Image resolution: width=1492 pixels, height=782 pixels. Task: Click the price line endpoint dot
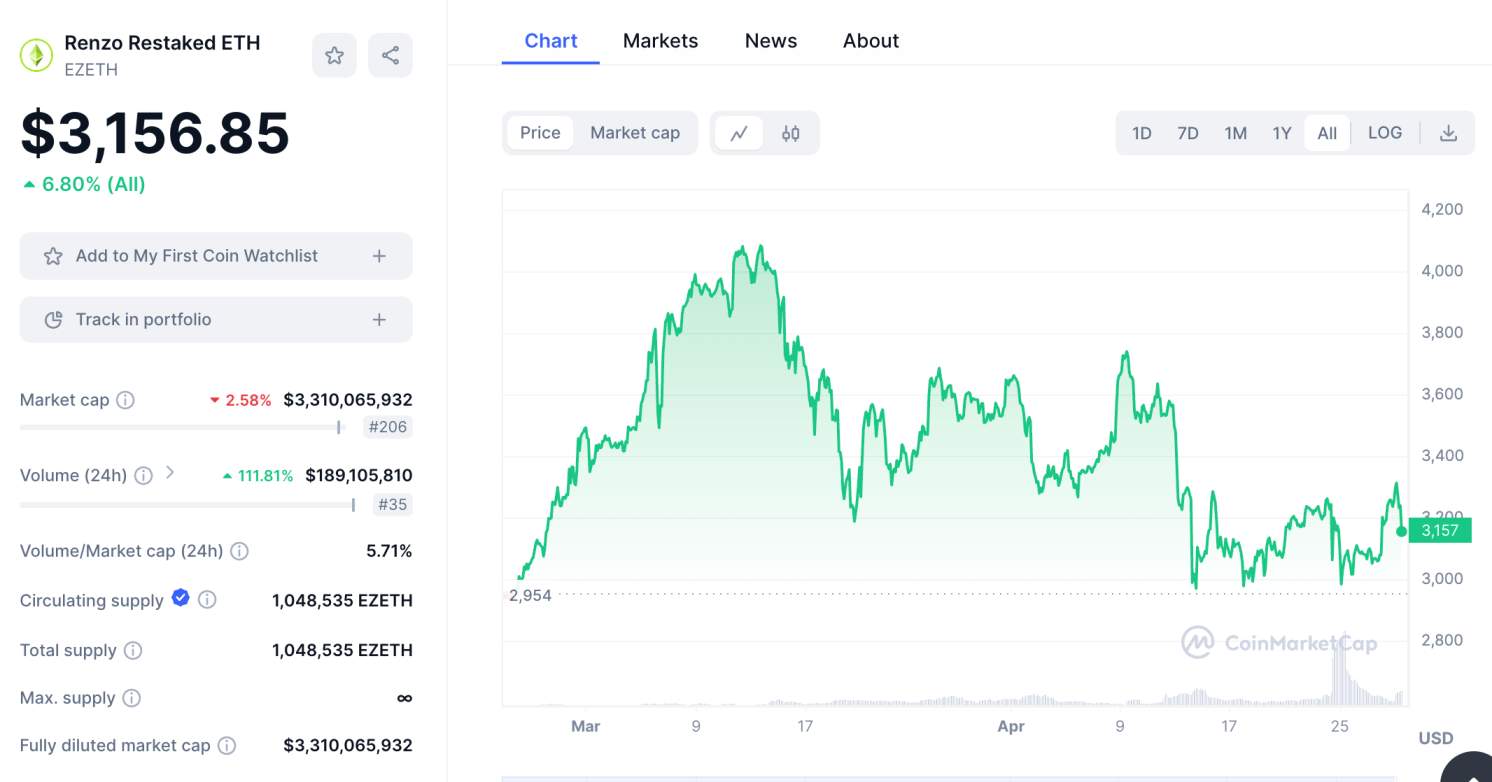pos(1401,531)
